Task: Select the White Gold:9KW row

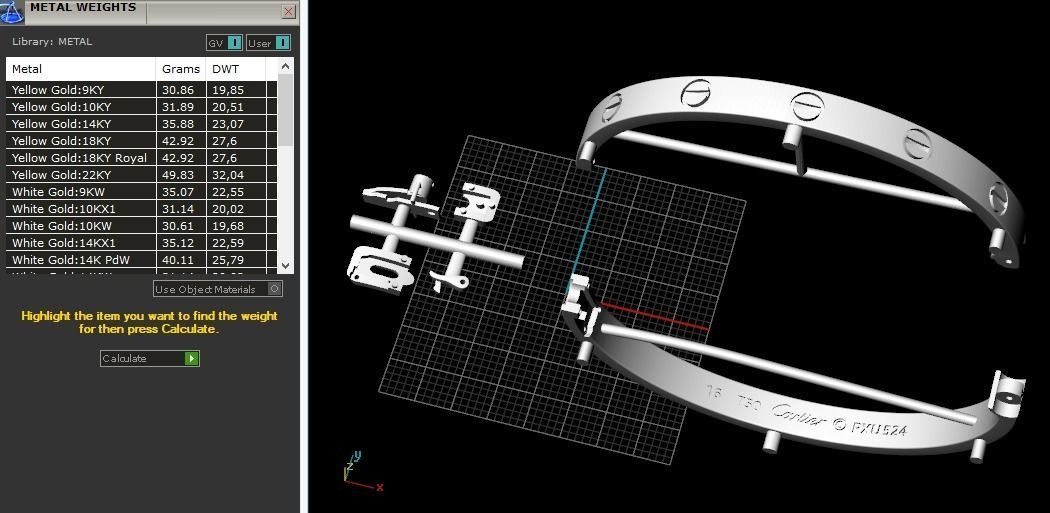Action: click(141, 192)
